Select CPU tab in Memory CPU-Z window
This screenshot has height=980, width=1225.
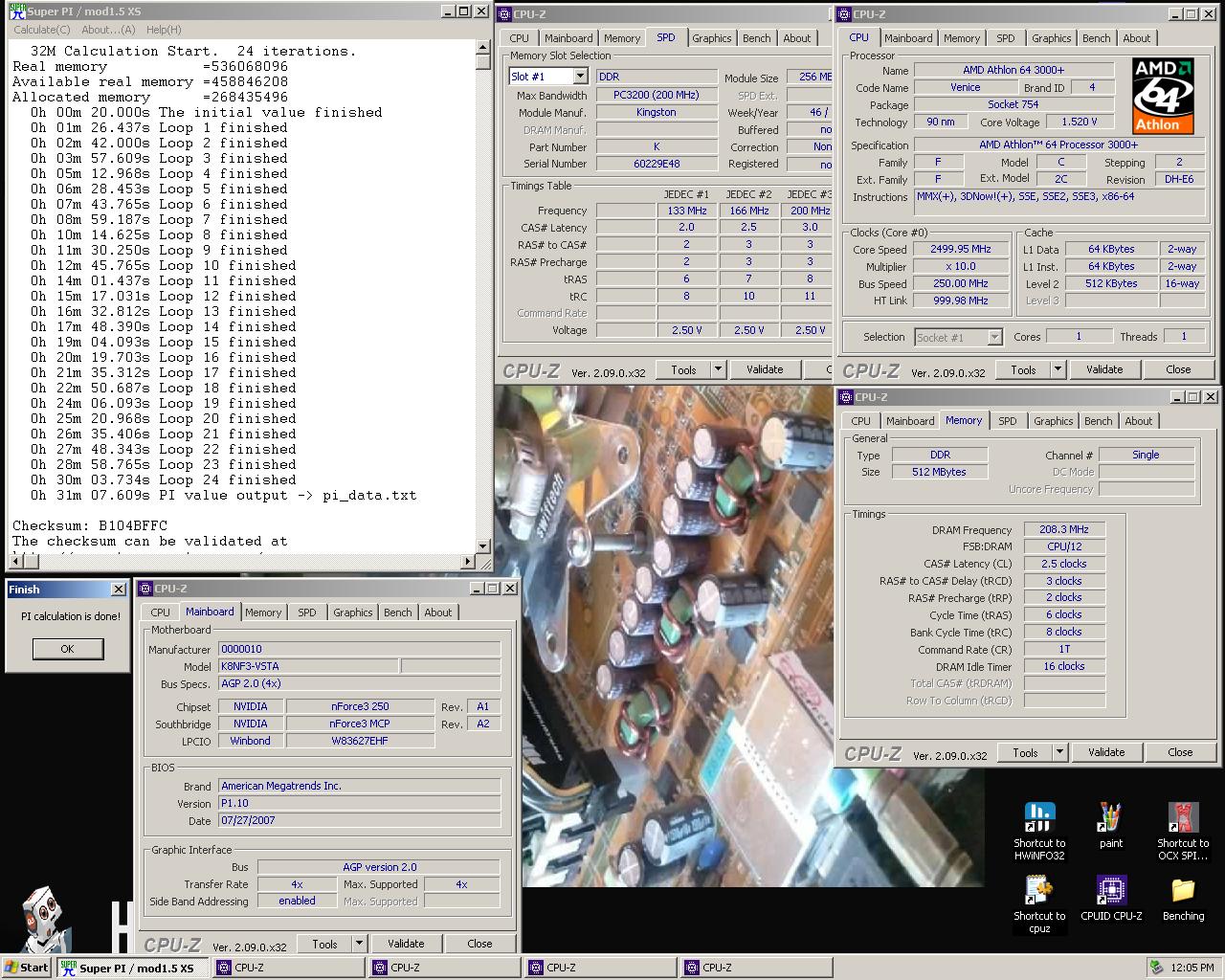tap(861, 421)
